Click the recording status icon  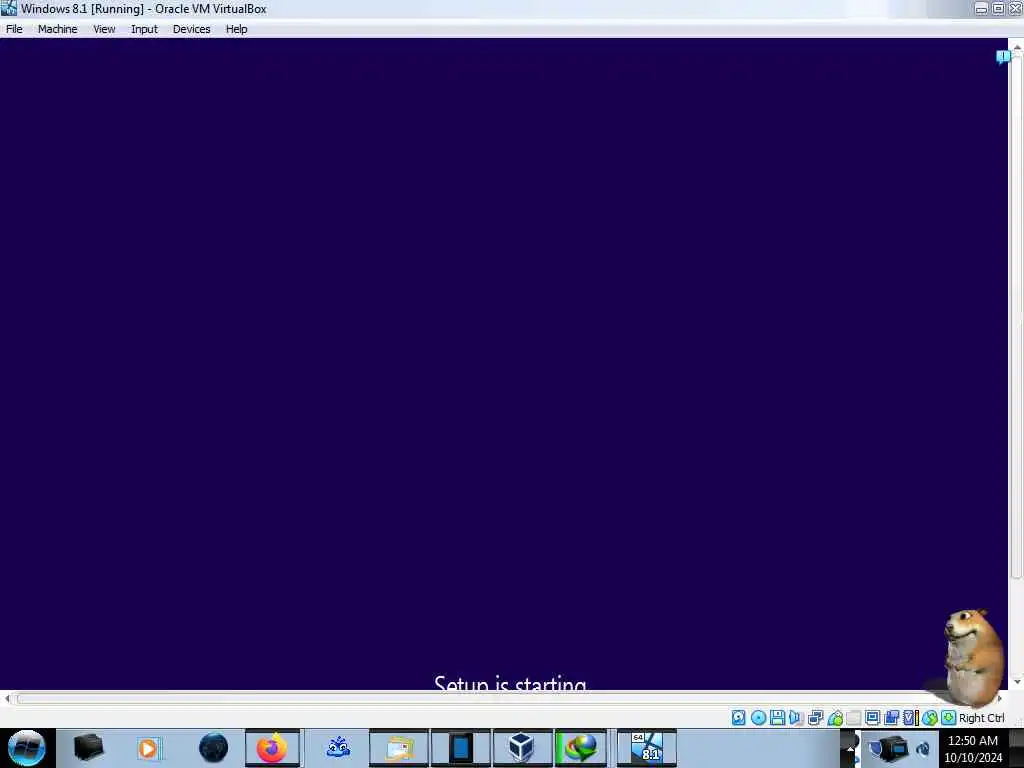coord(891,718)
